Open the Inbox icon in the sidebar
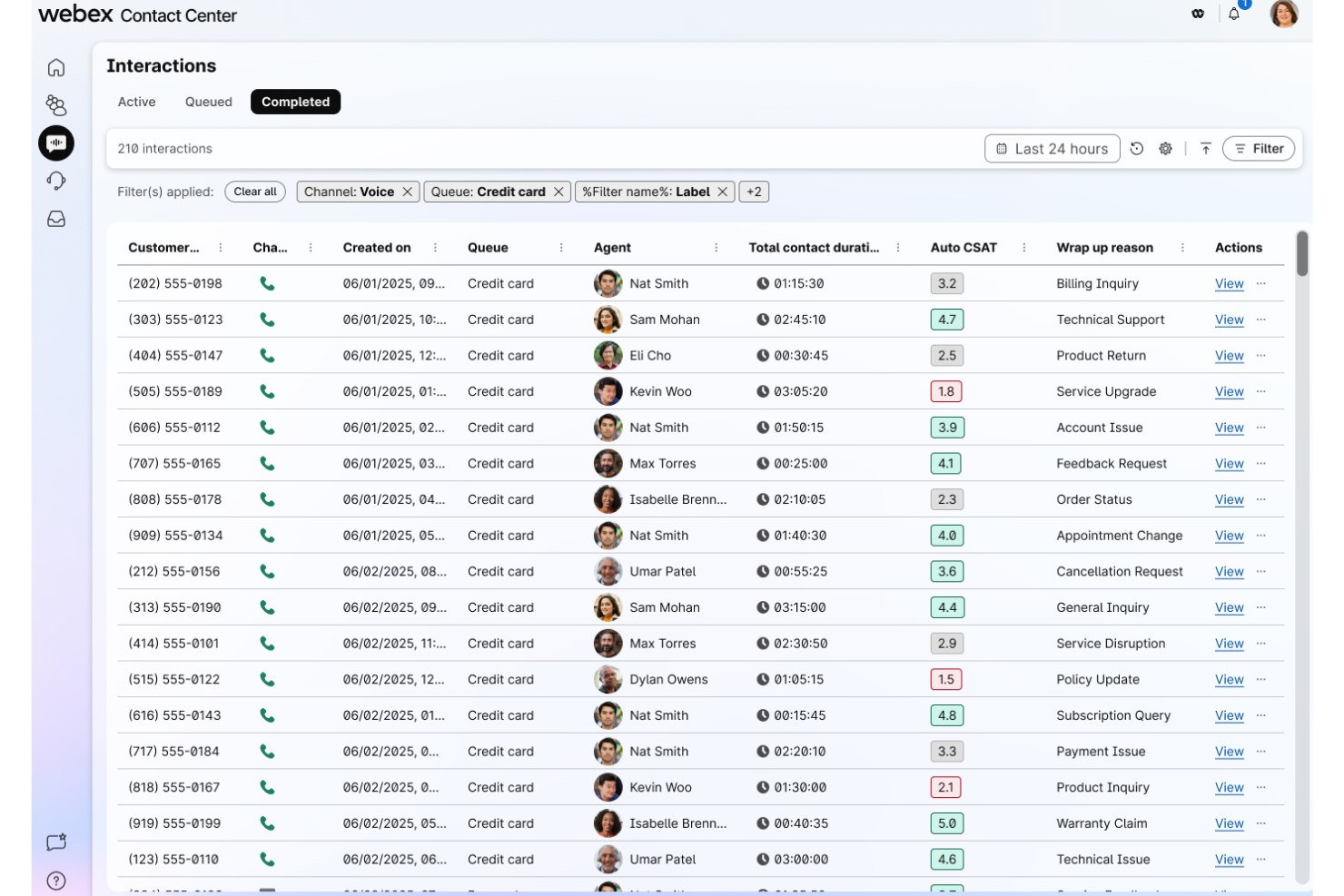The width and height of the screenshot is (1344, 896). tap(56, 218)
